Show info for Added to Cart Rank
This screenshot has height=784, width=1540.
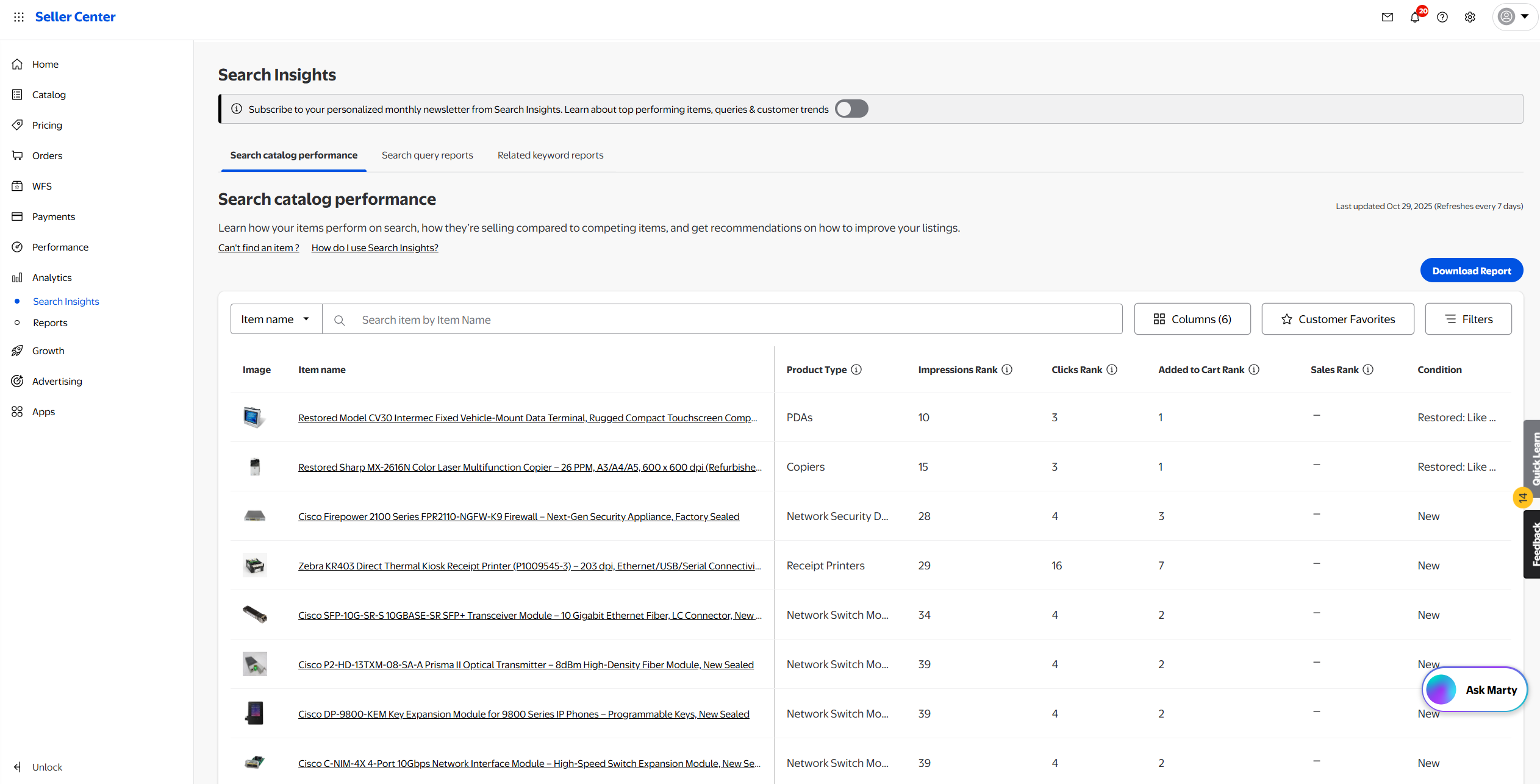pos(1254,369)
